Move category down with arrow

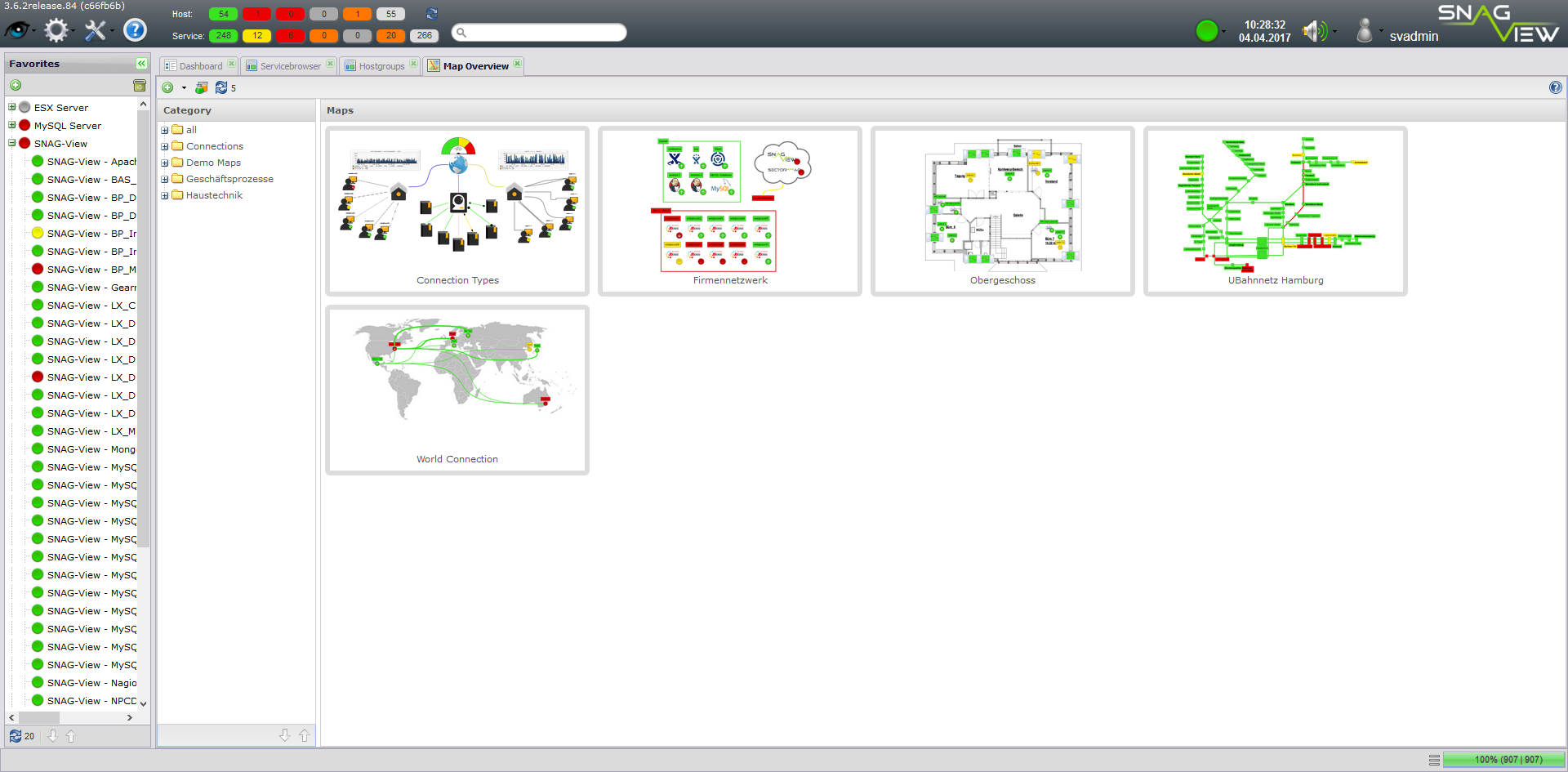pos(284,735)
